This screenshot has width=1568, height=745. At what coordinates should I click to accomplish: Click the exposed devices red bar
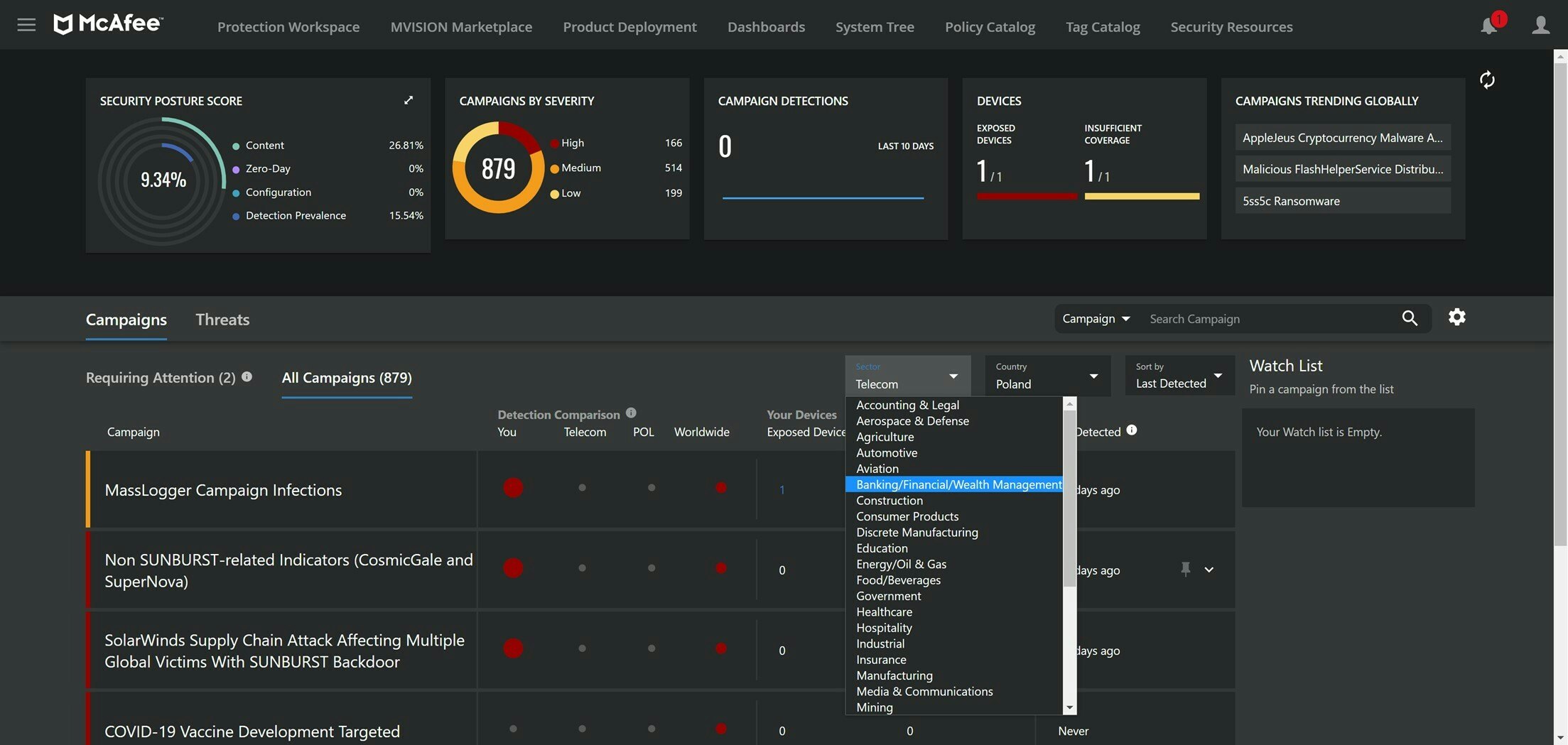click(x=1027, y=196)
